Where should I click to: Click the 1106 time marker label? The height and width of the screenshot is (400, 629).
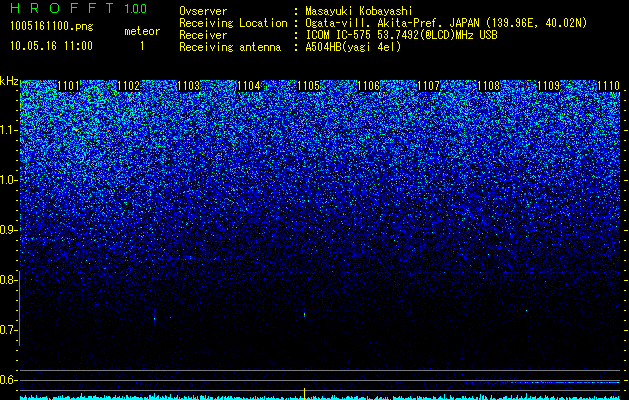click(369, 86)
